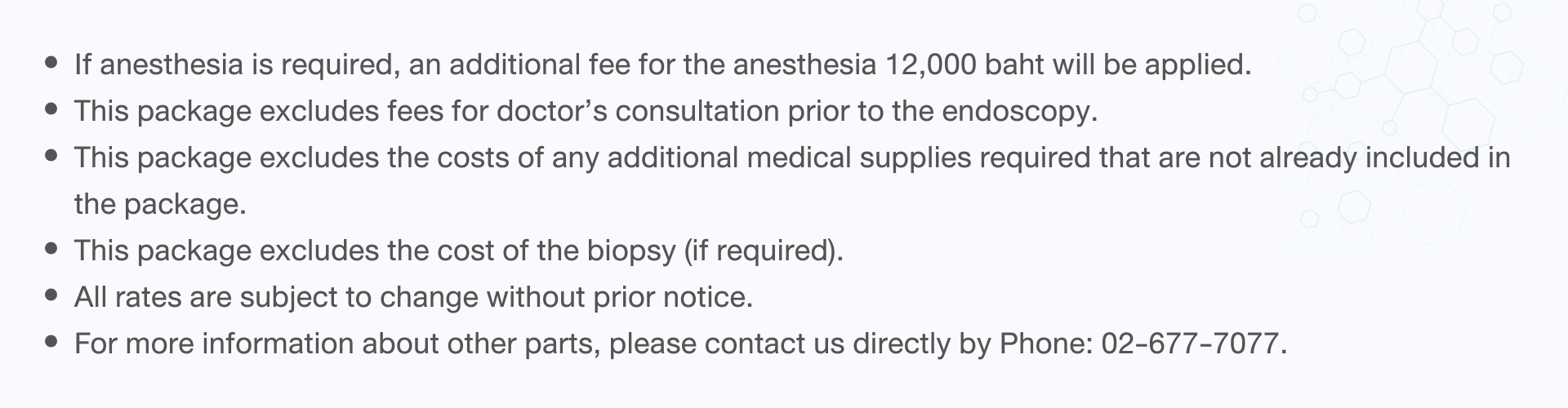Click the wrapped line "the package."
This screenshot has height=408, width=1568.
[x=160, y=205]
